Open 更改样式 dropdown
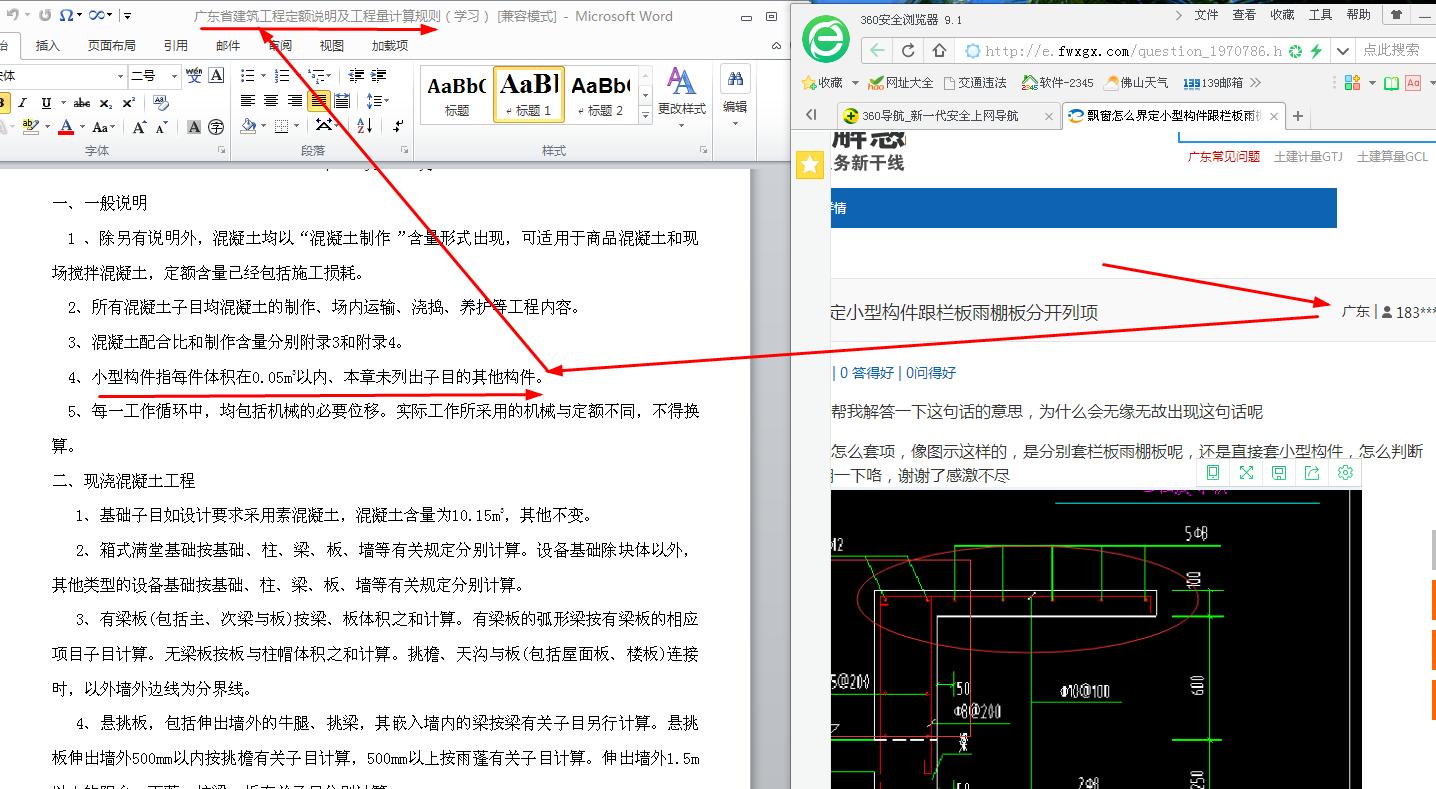Image resolution: width=1436 pixels, height=789 pixels. 681,96
